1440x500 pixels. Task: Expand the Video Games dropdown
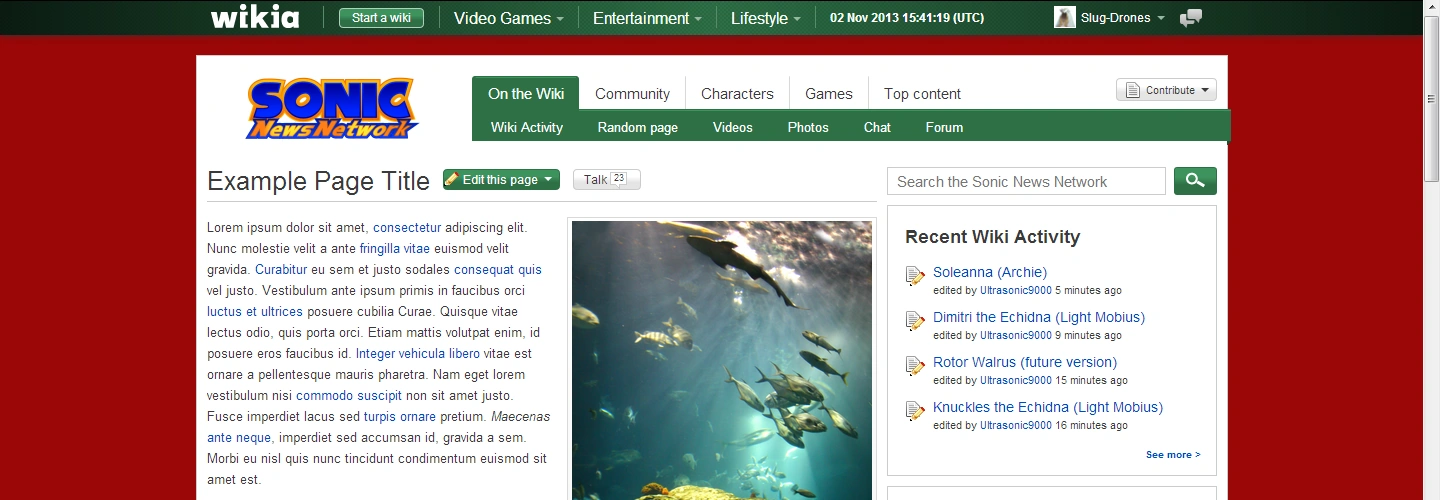coord(508,18)
